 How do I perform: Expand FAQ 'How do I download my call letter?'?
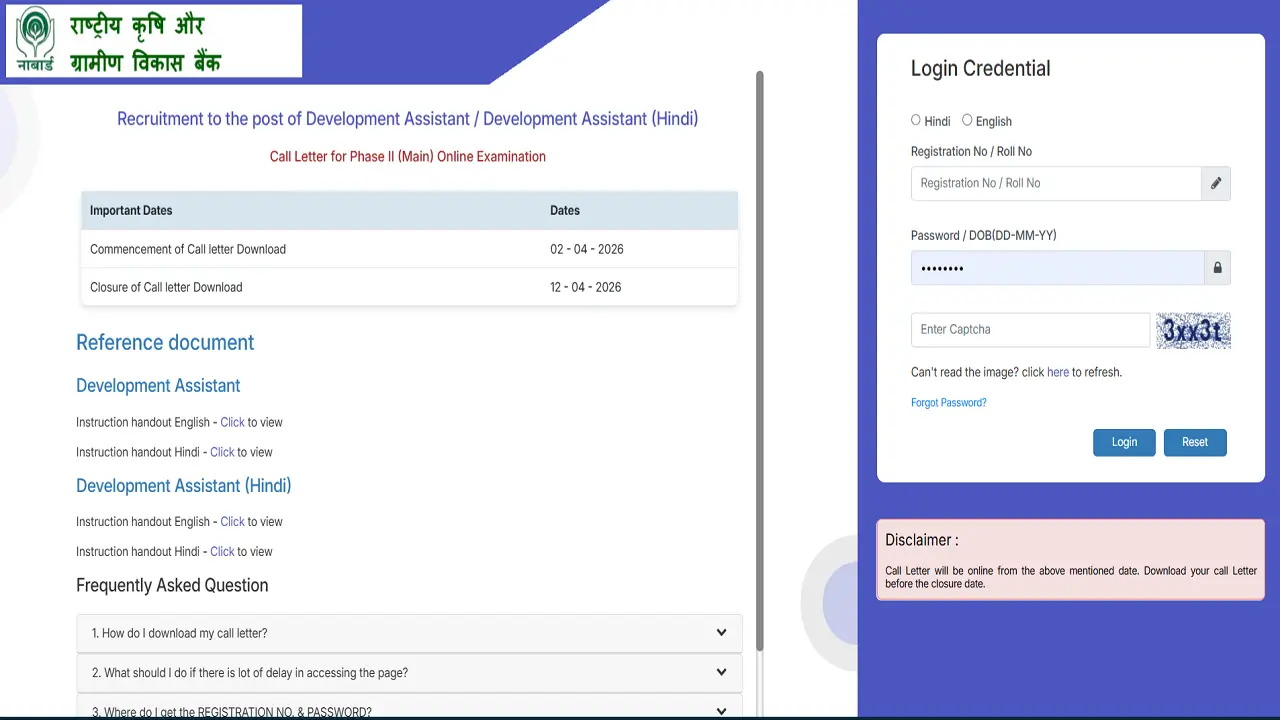click(x=408, y=633)
